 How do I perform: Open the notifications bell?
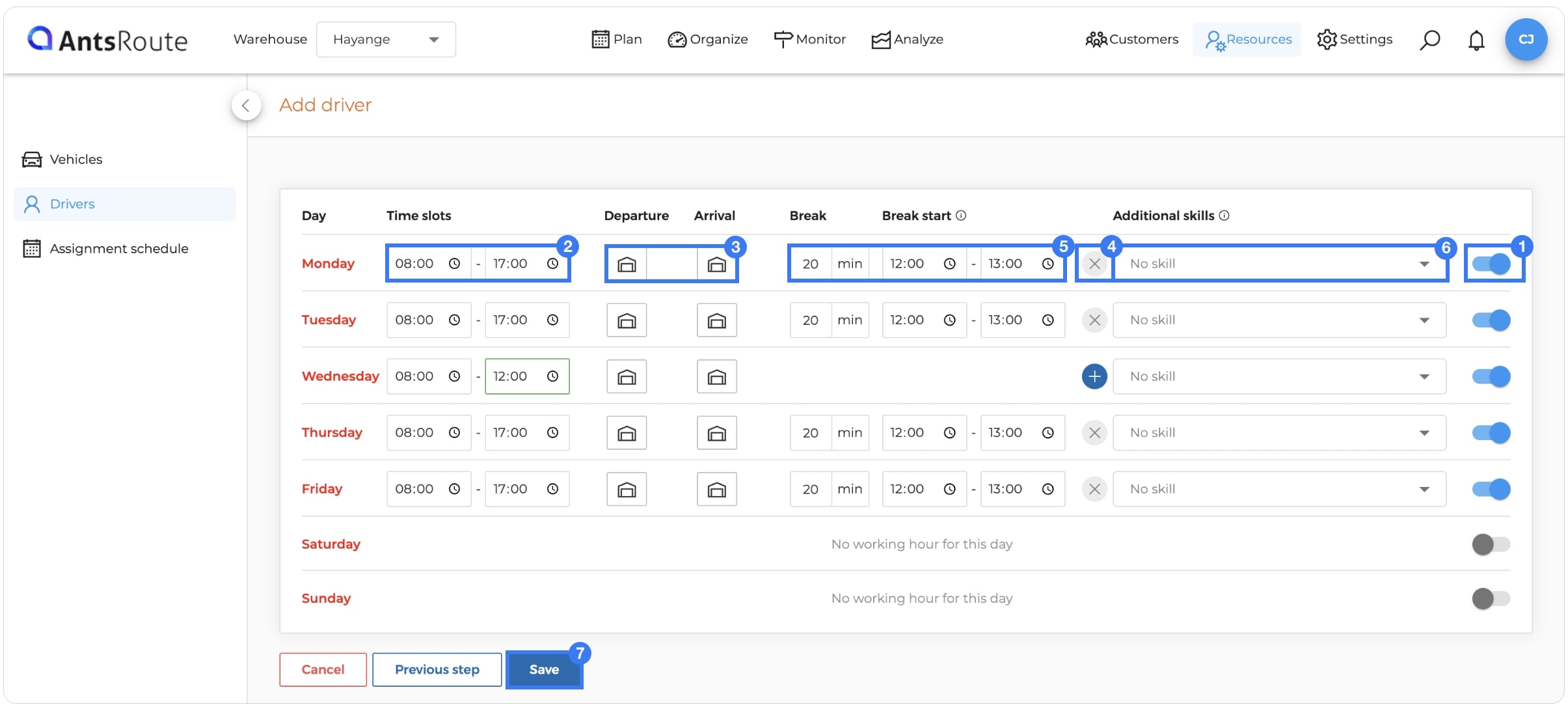[x=1476, y=40]
